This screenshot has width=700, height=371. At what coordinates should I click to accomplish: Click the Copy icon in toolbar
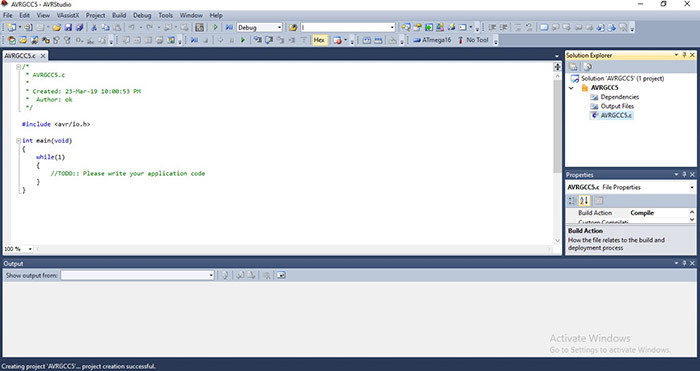tap(105, 28)
